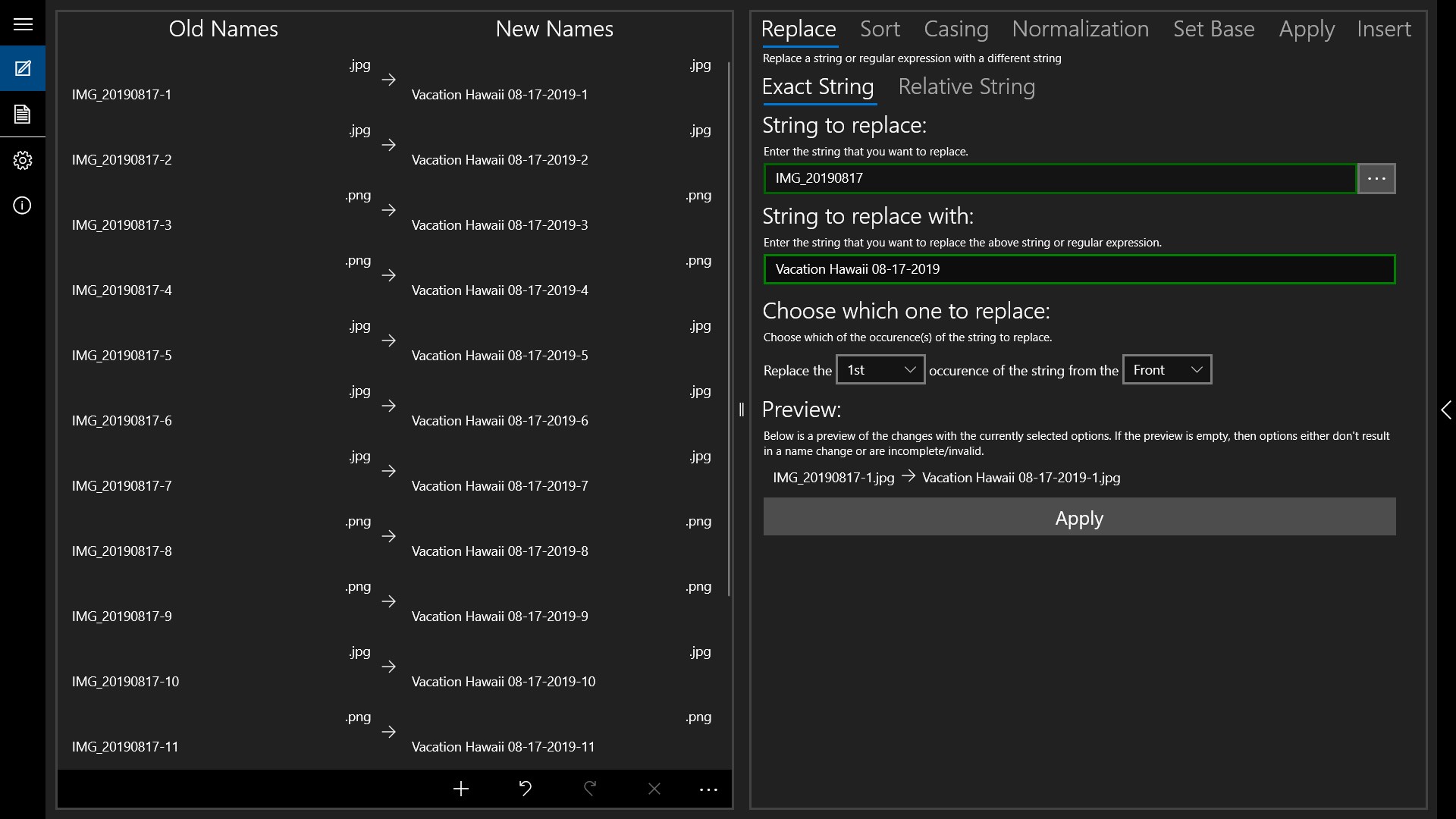Open the info circle icon
The width and height of the screenshot is (1456, 819).
pyautogui.click(x=23, y=206)
